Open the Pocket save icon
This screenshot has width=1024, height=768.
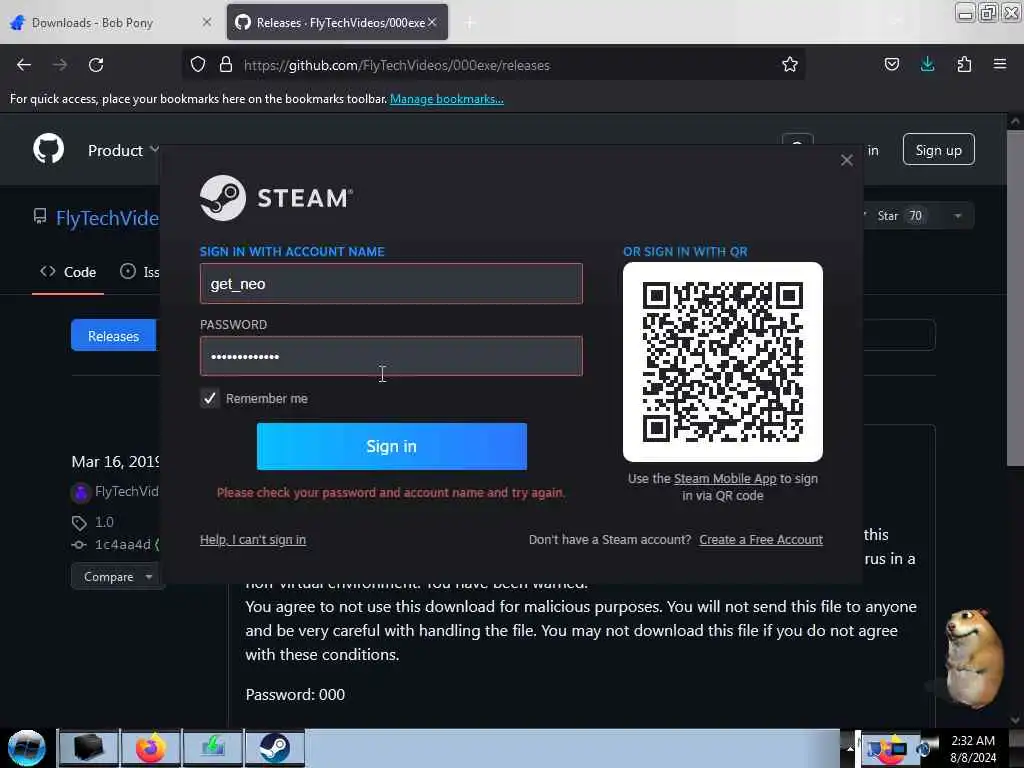coord(891,65)
